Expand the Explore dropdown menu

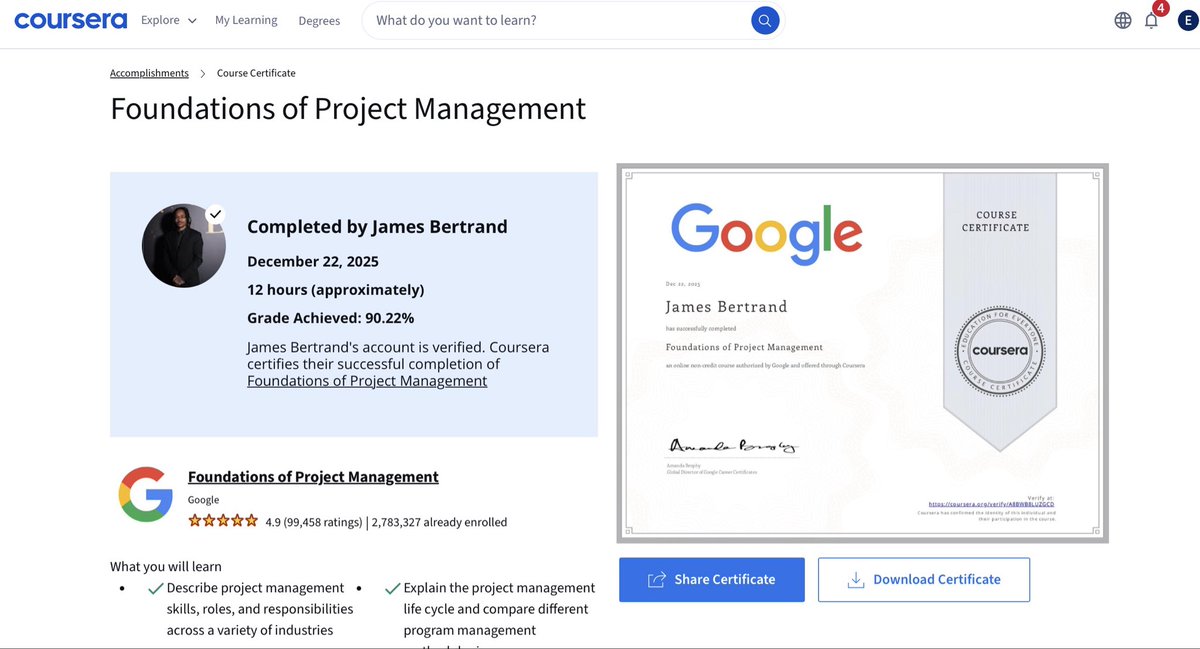[169, 20]
